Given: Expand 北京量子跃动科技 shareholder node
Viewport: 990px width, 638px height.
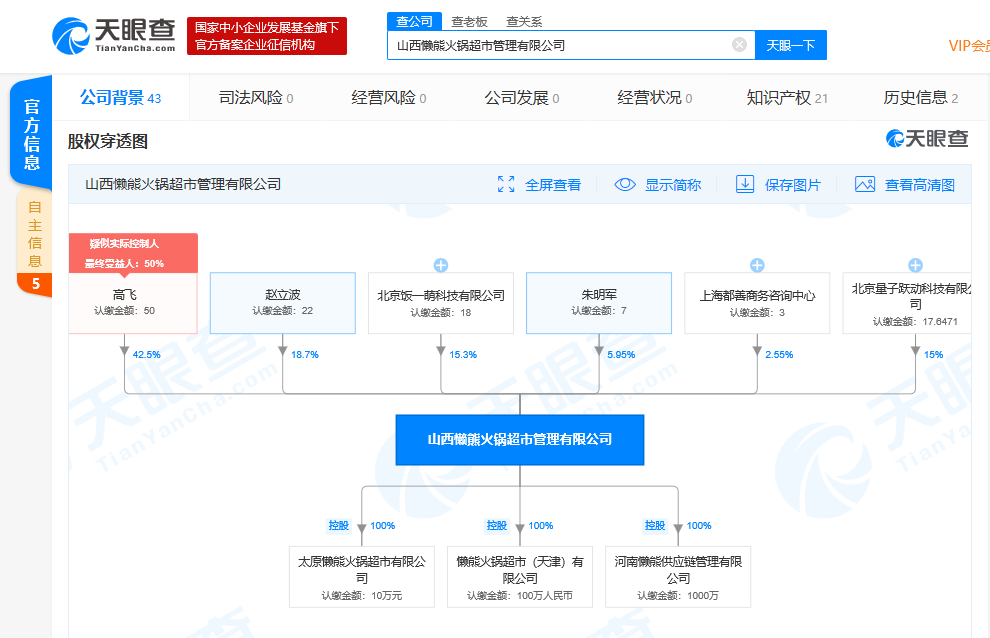Looking at the screenshot, I should [x=915, y=265].
